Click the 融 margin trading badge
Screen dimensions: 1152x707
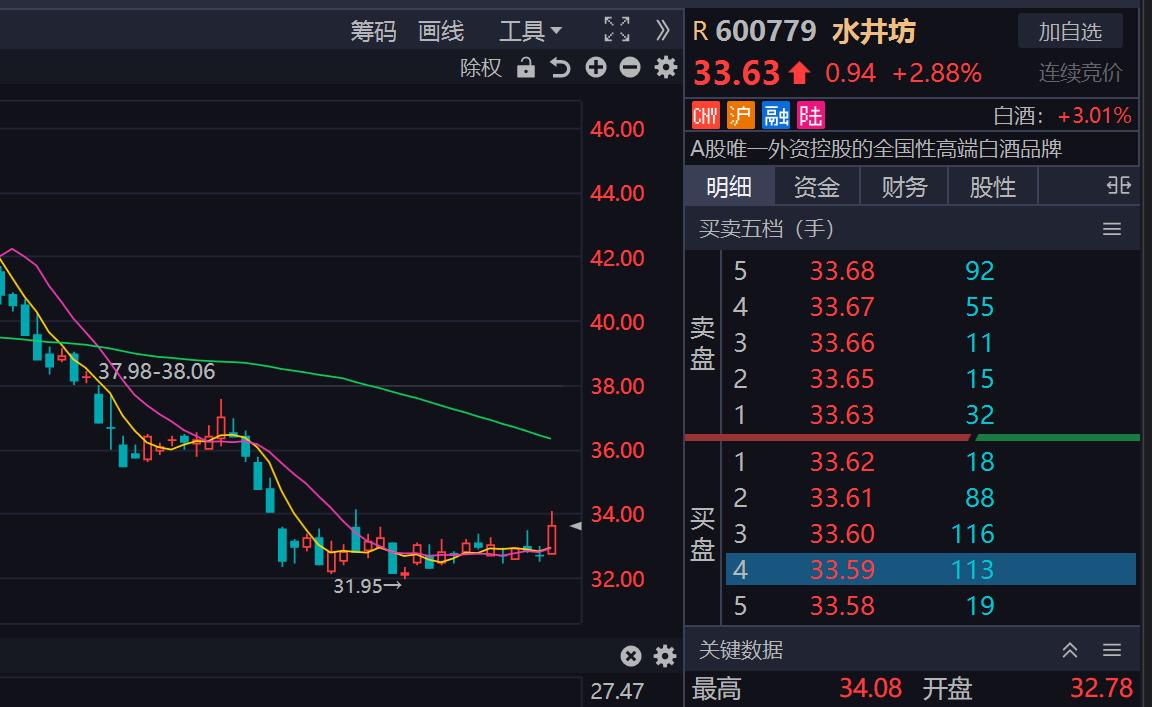point(776,115)
